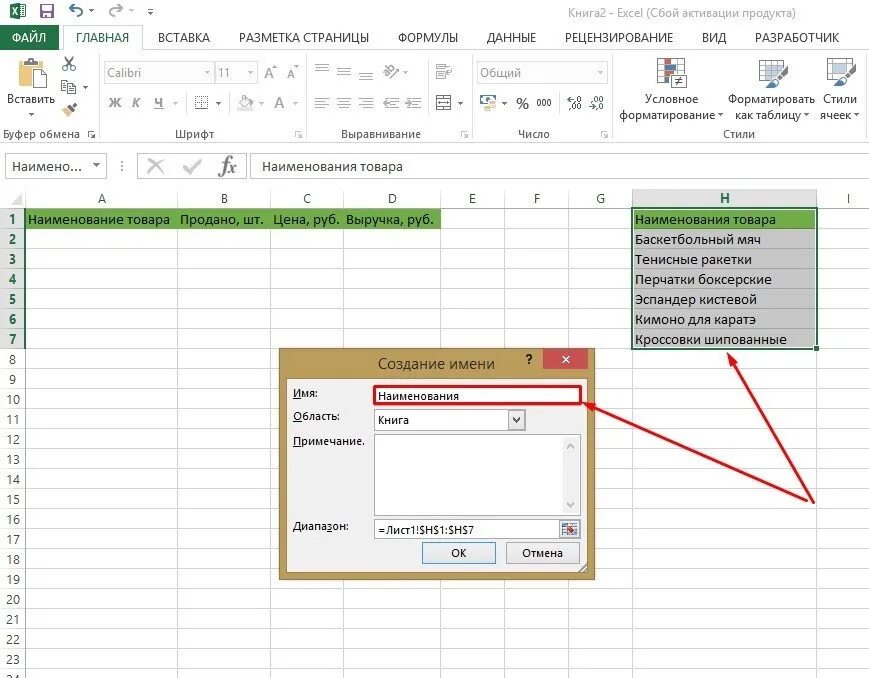The height and width of the screenshot is (678, 869).
Task: Toggle italic К formatting
Action: click(136, 103)
